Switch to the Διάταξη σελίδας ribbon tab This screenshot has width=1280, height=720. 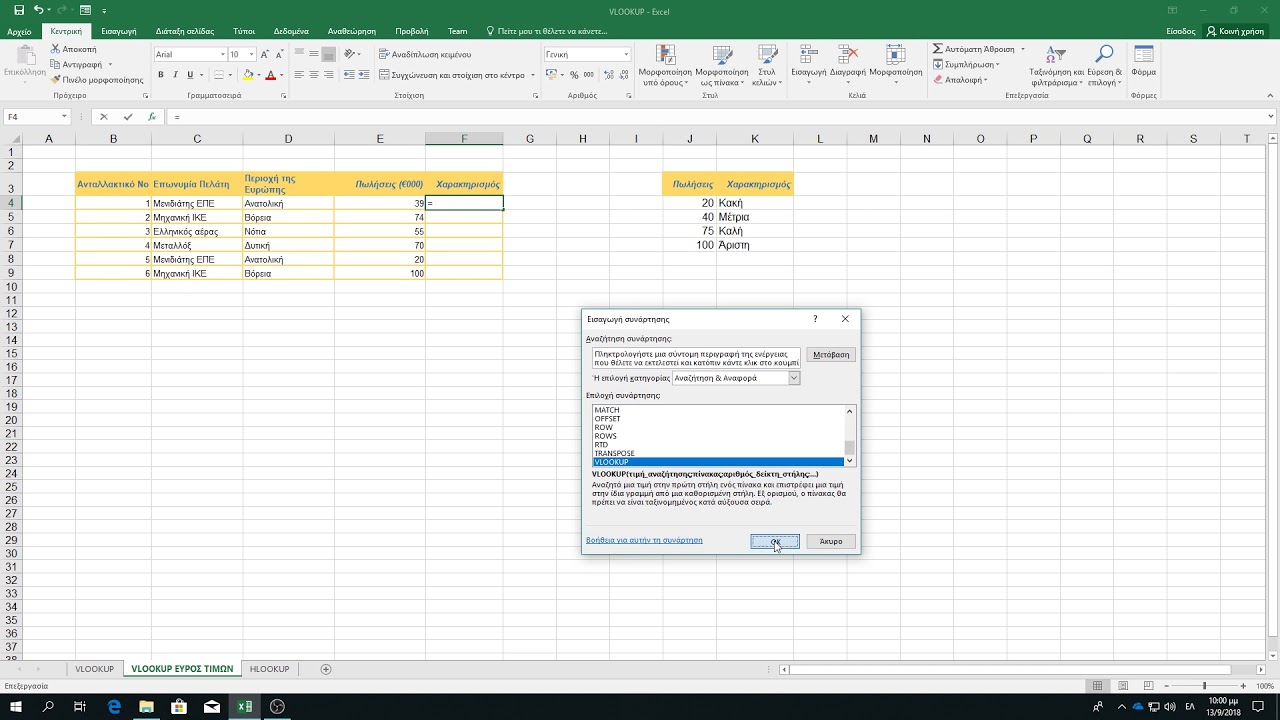[x=183, y=31]
